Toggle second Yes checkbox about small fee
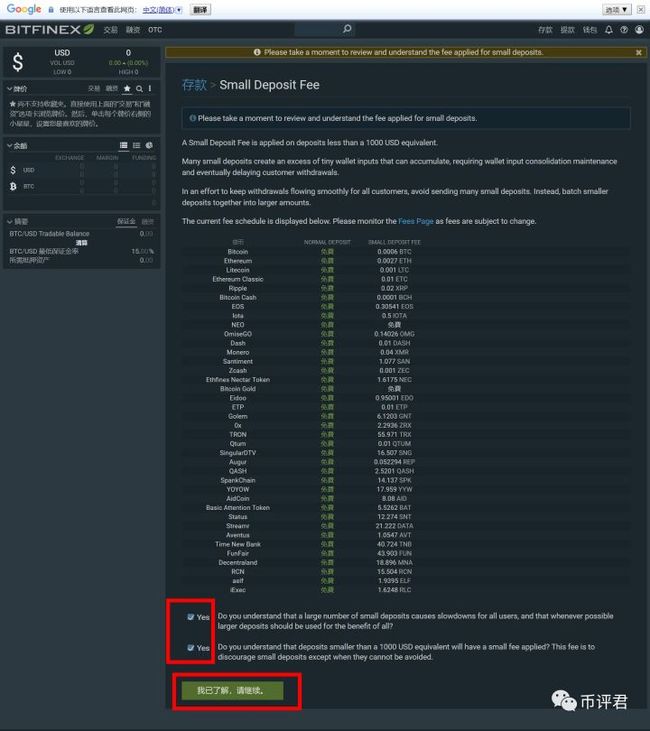Screen dimensions: 650x731 pyautogui.click(x=190, y=648)
